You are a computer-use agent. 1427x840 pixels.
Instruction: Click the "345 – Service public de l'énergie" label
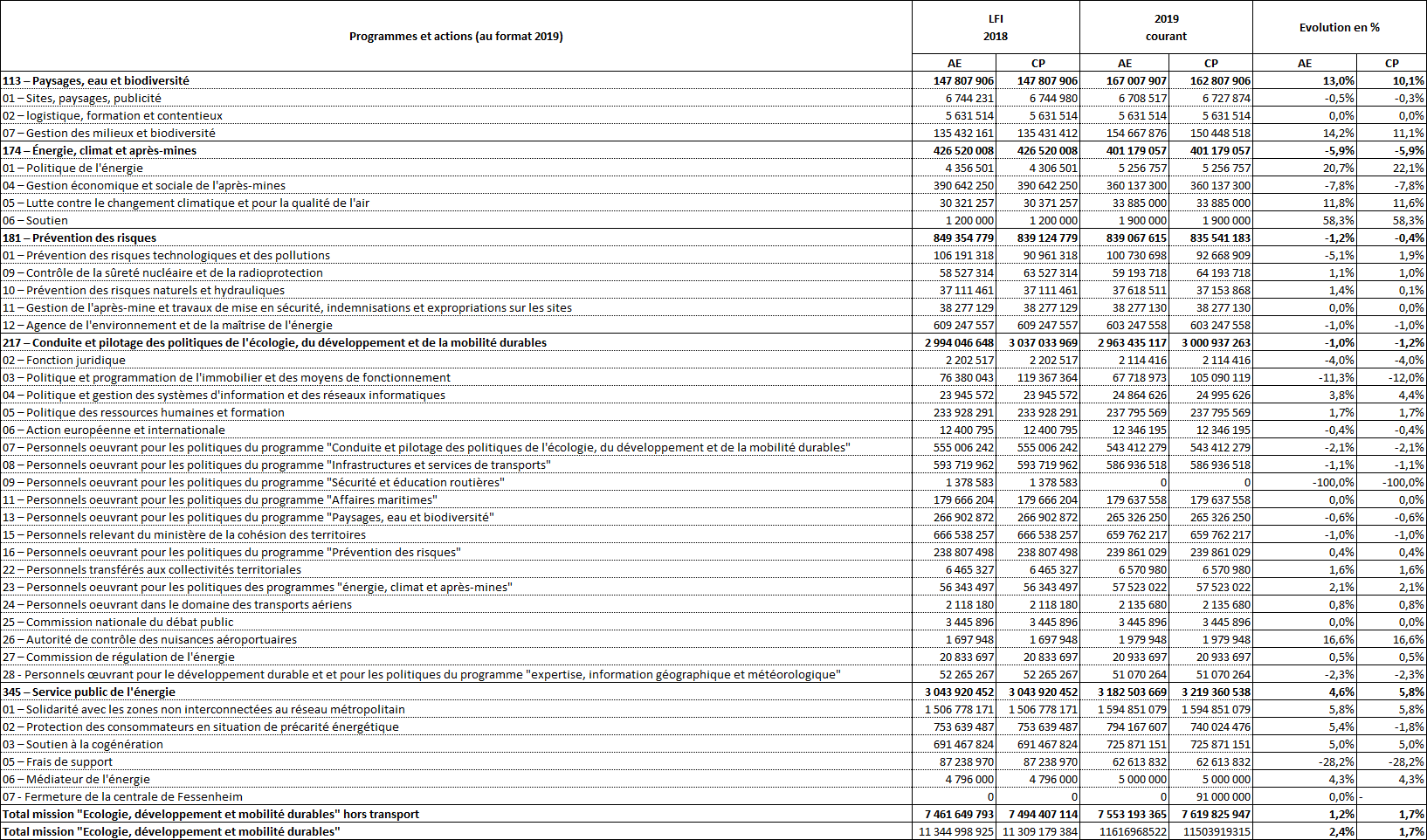[89, 692]
